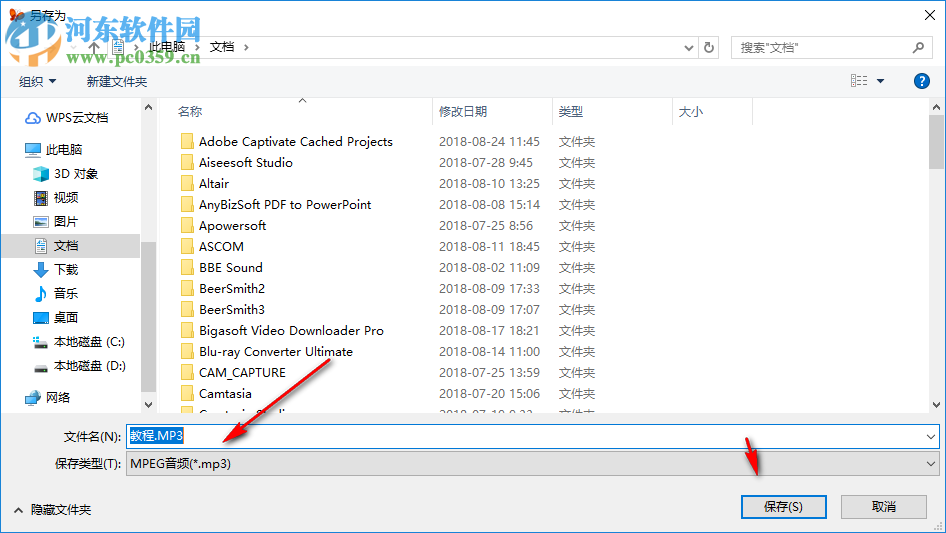
Task: Click the search magnifier icon
Action: (x=918, y=47)
